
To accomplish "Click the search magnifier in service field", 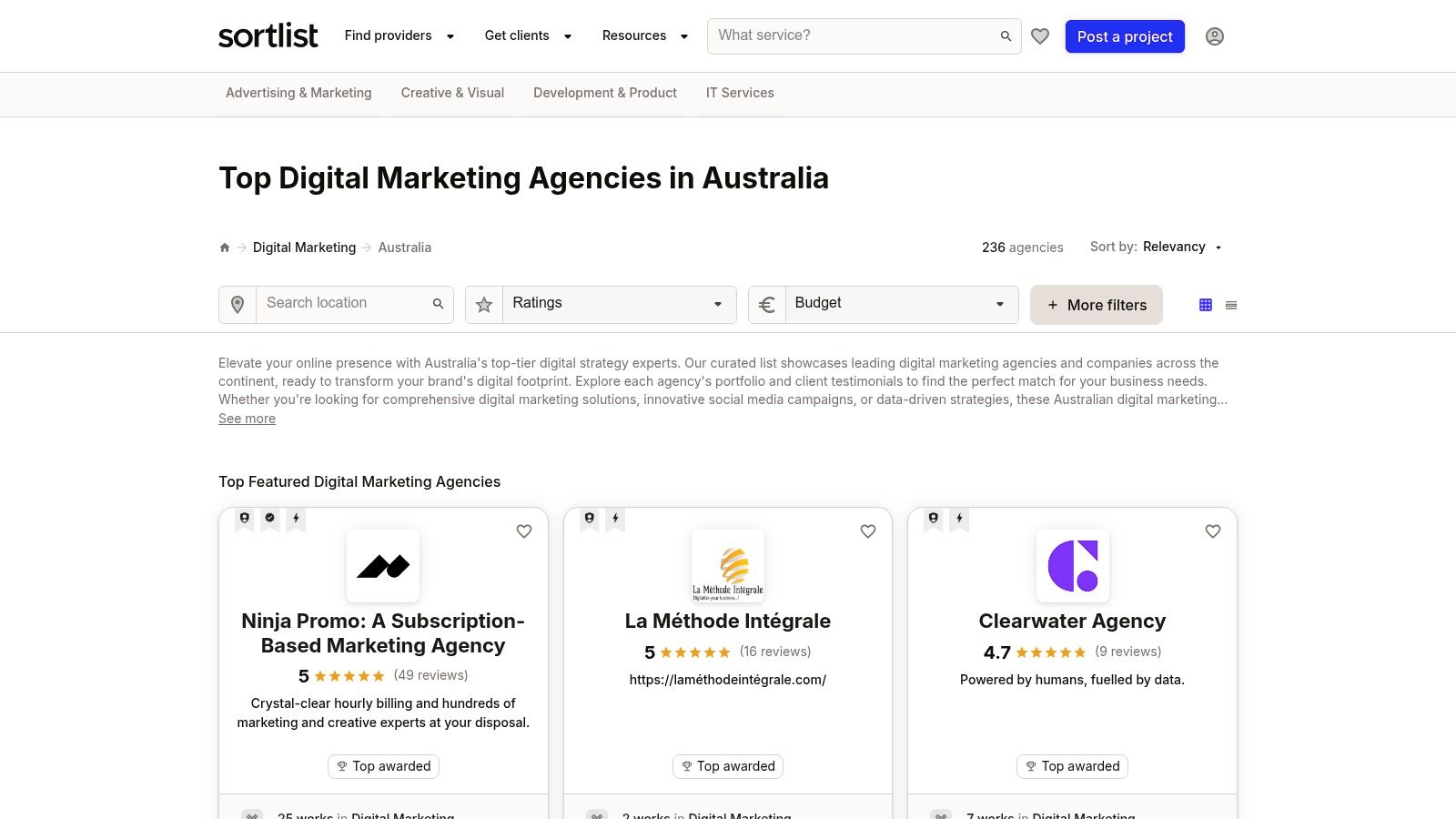I will [1006, 36].
